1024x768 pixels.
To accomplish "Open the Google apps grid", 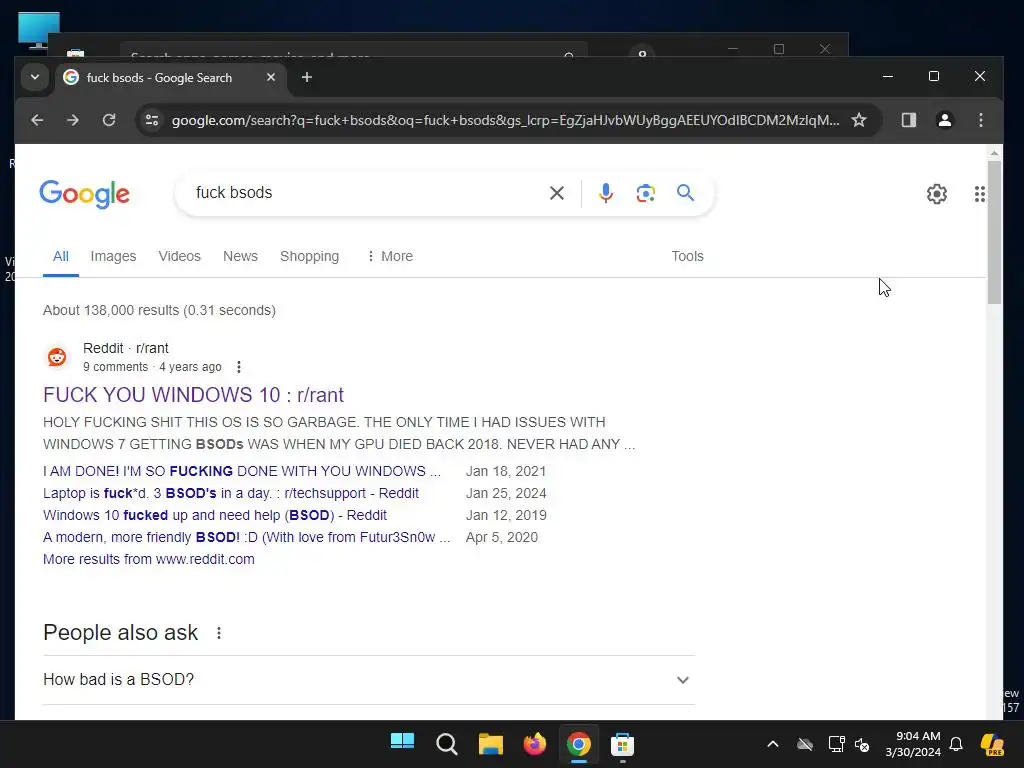I will (x=979, y=194).
